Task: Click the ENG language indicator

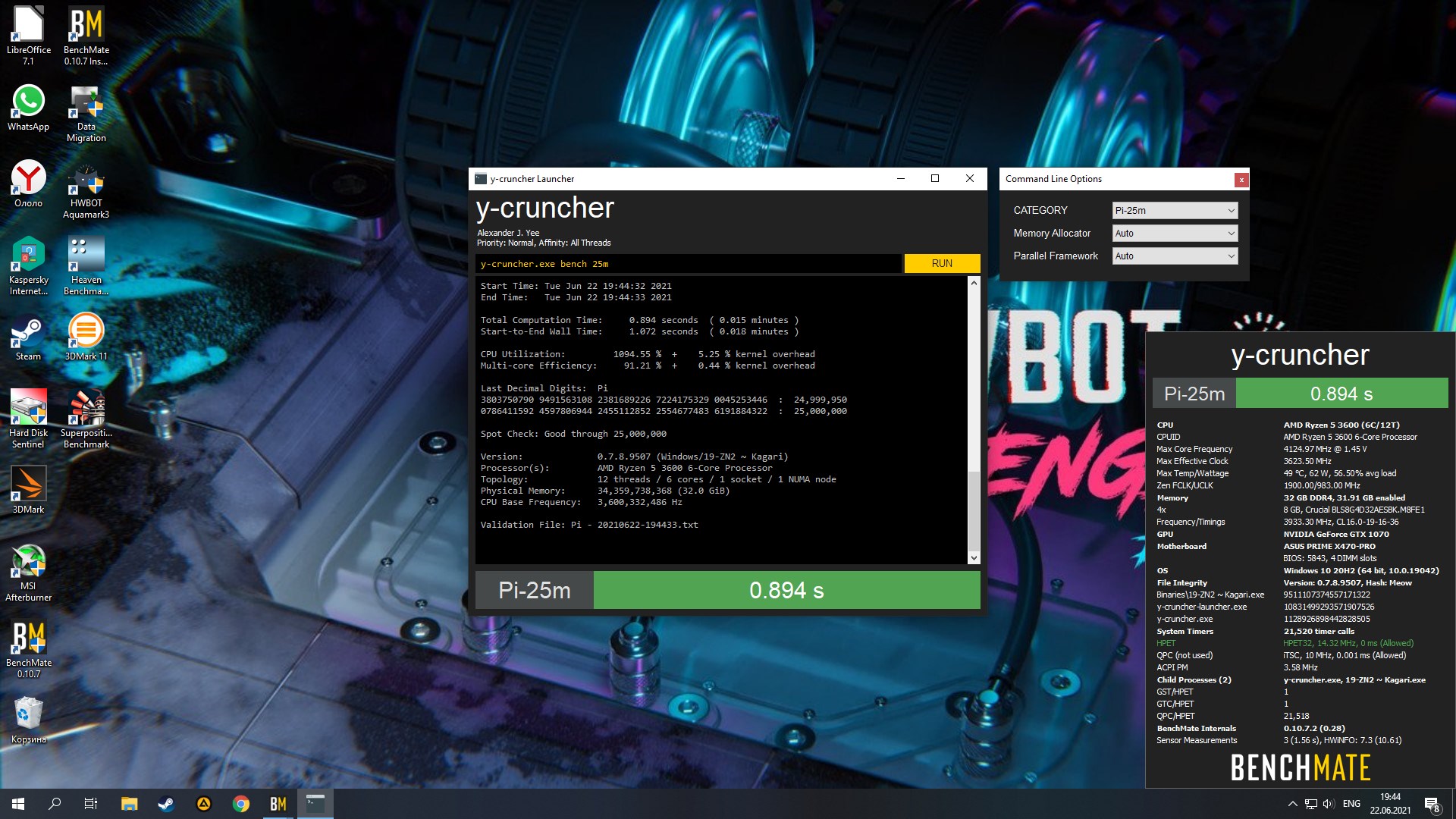Action: click(1351, 804)
